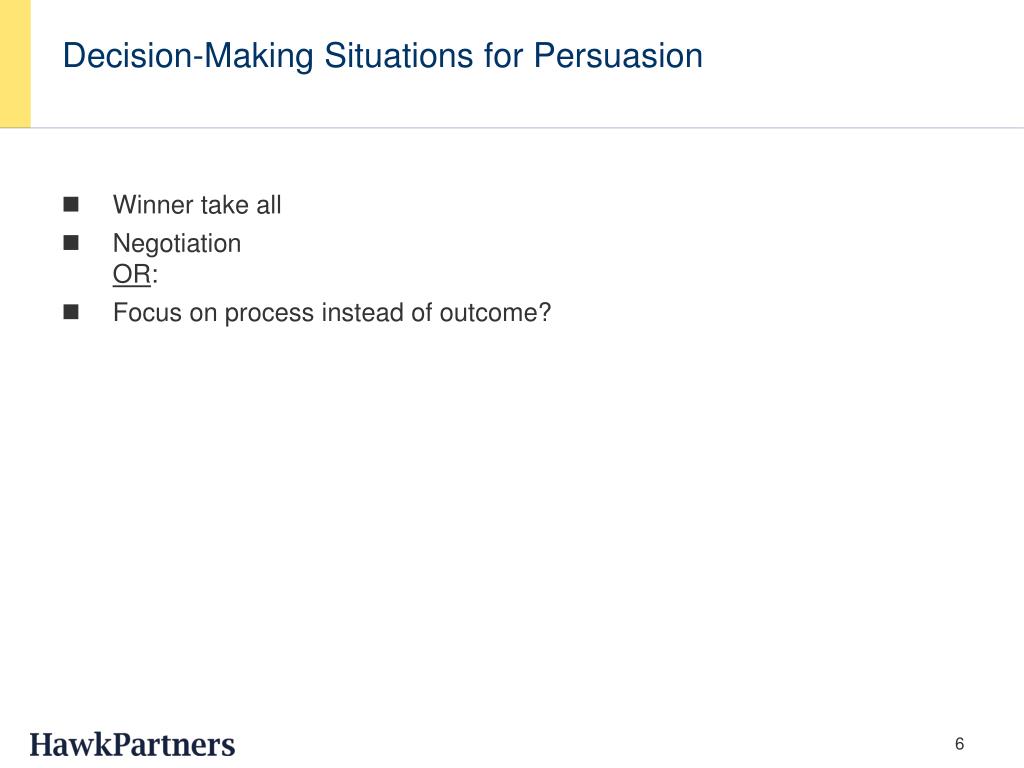Select the 'Winner take all' bullet text
This screenshot has height=768, width=1024.
coord(197,205)
